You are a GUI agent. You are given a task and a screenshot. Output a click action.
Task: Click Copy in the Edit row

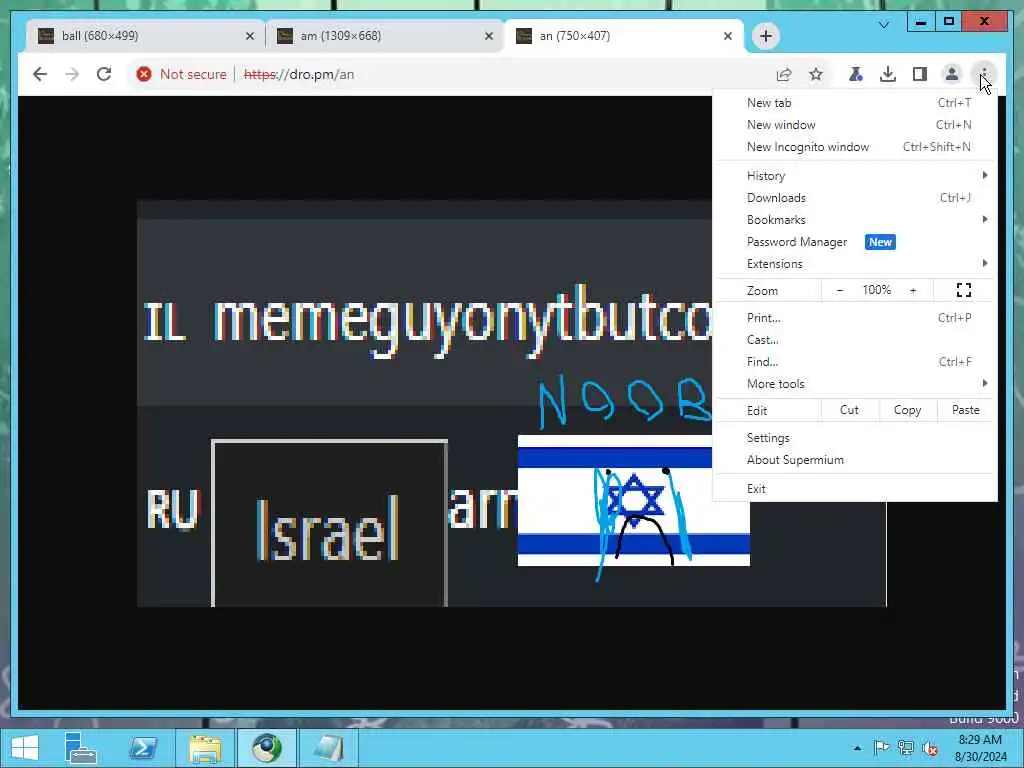click(x=907, y=410)
